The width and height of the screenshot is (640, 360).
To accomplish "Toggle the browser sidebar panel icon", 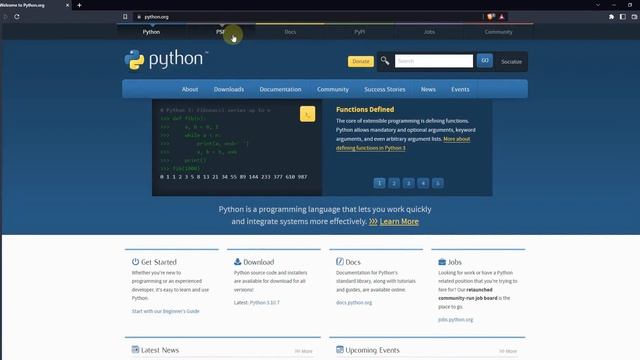I will tap(622, 17).
